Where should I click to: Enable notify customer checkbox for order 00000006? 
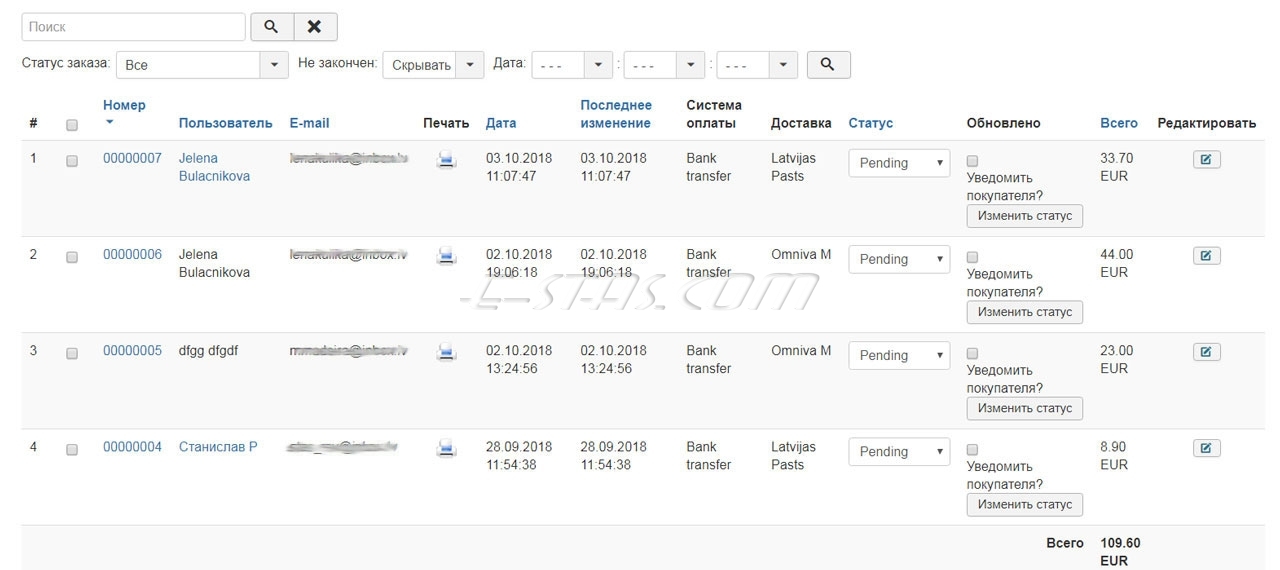(973, 256)
